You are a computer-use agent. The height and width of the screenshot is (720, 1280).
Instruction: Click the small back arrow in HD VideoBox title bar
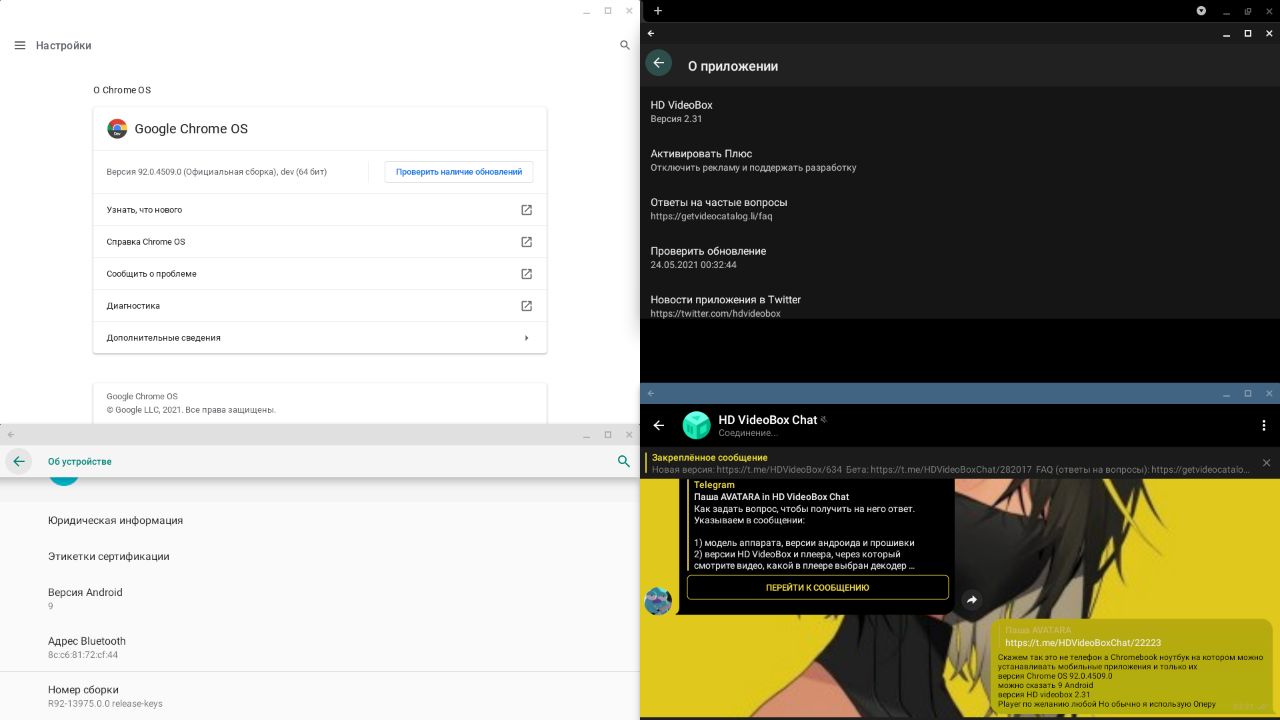click(x=651, y=33)
